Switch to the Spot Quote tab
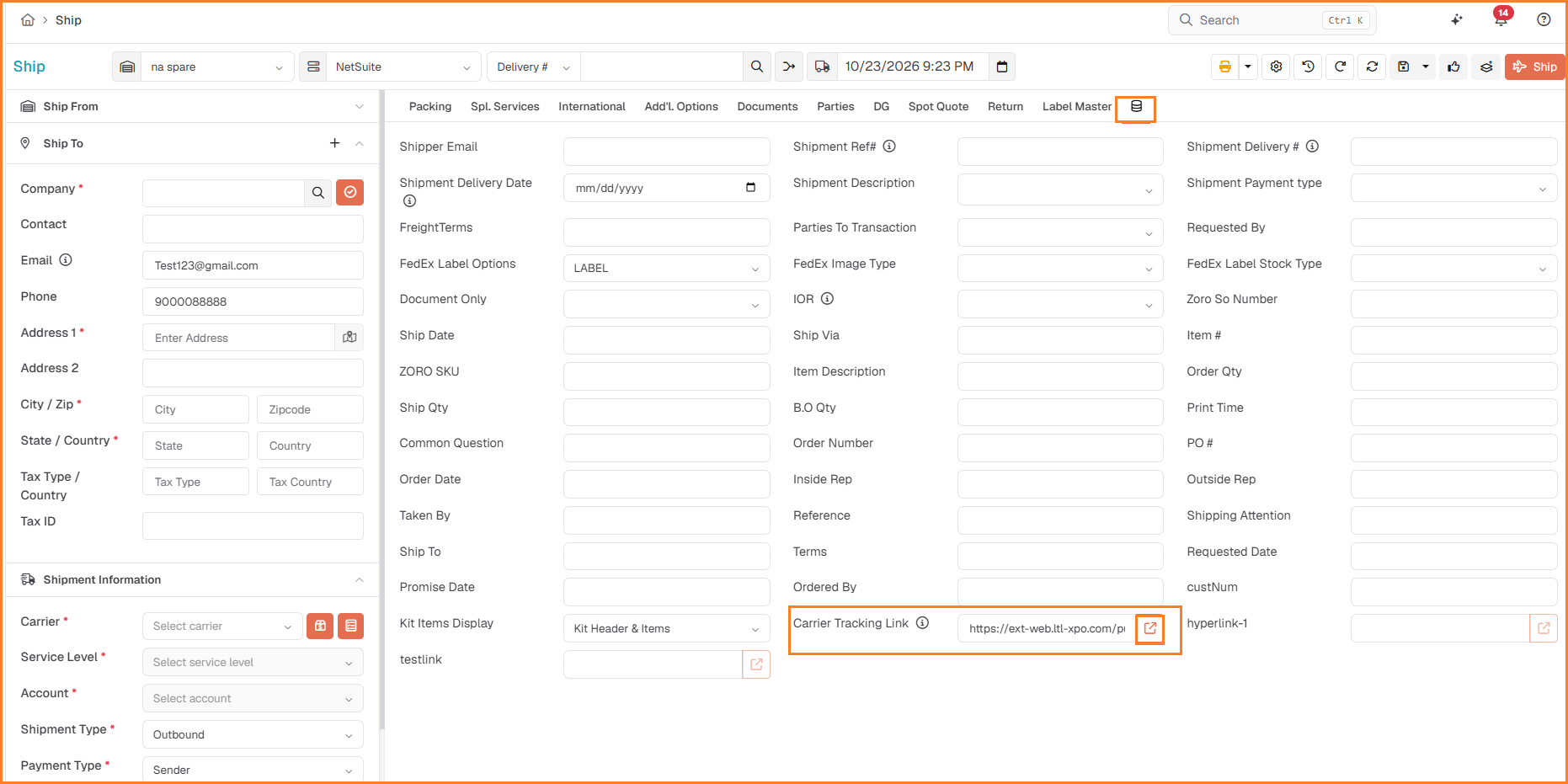 pos(938,107)
